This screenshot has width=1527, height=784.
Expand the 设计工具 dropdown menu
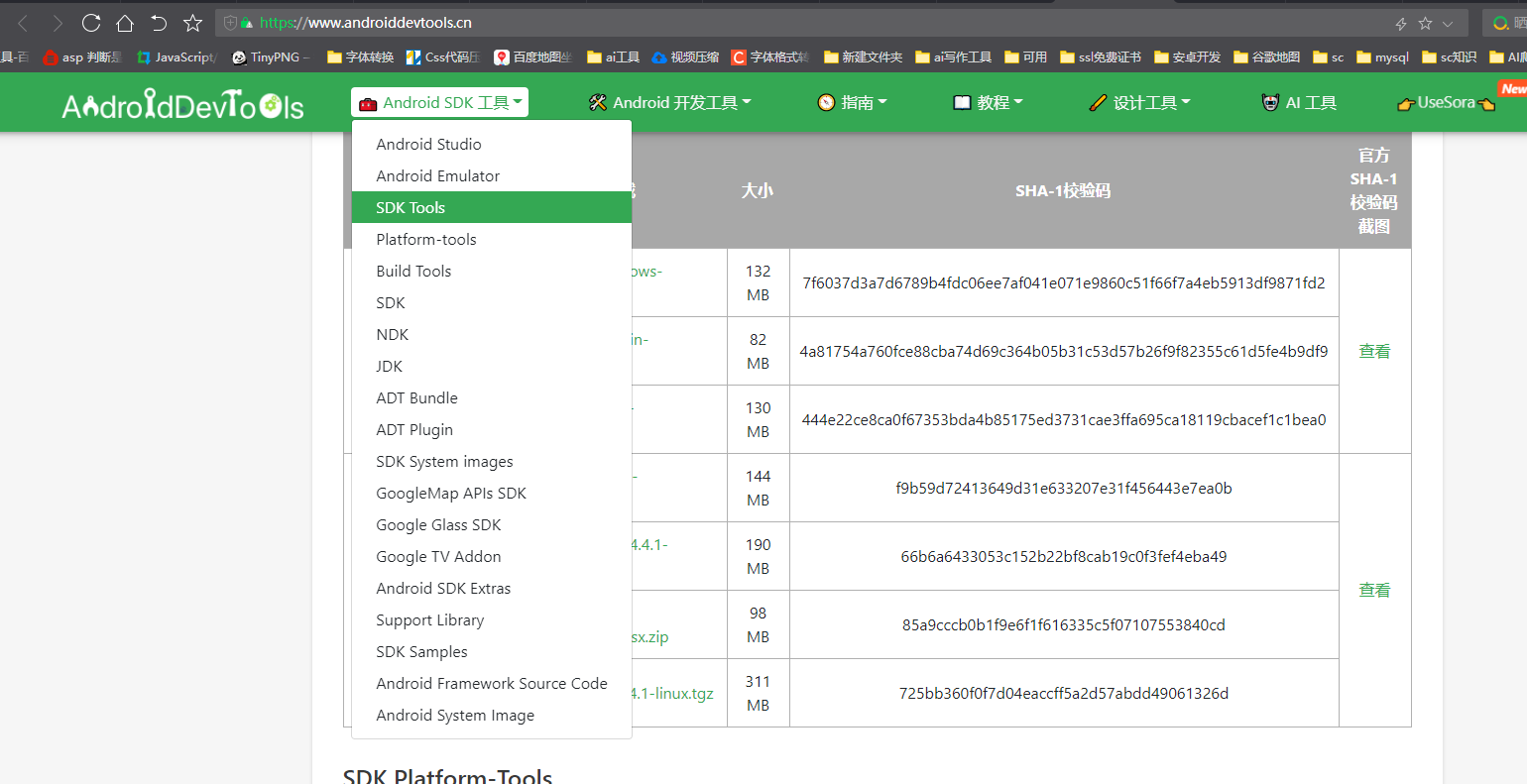pyautogui.click(x=1140, y=102)
